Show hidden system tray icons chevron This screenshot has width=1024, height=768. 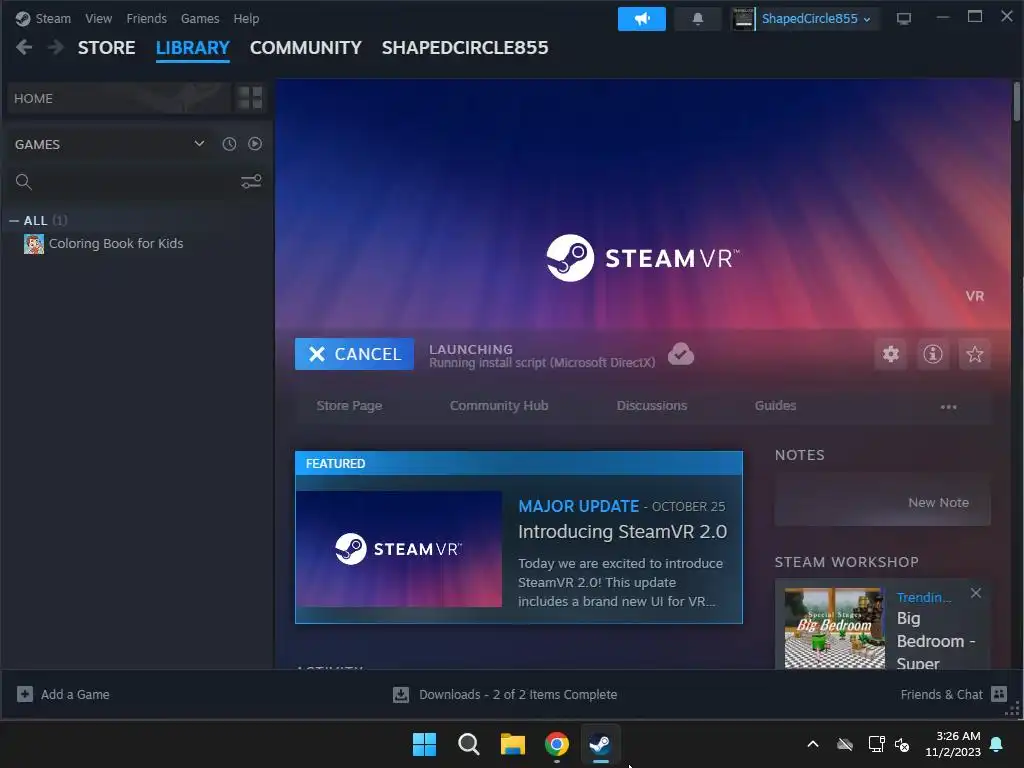[x=813, y=744]
